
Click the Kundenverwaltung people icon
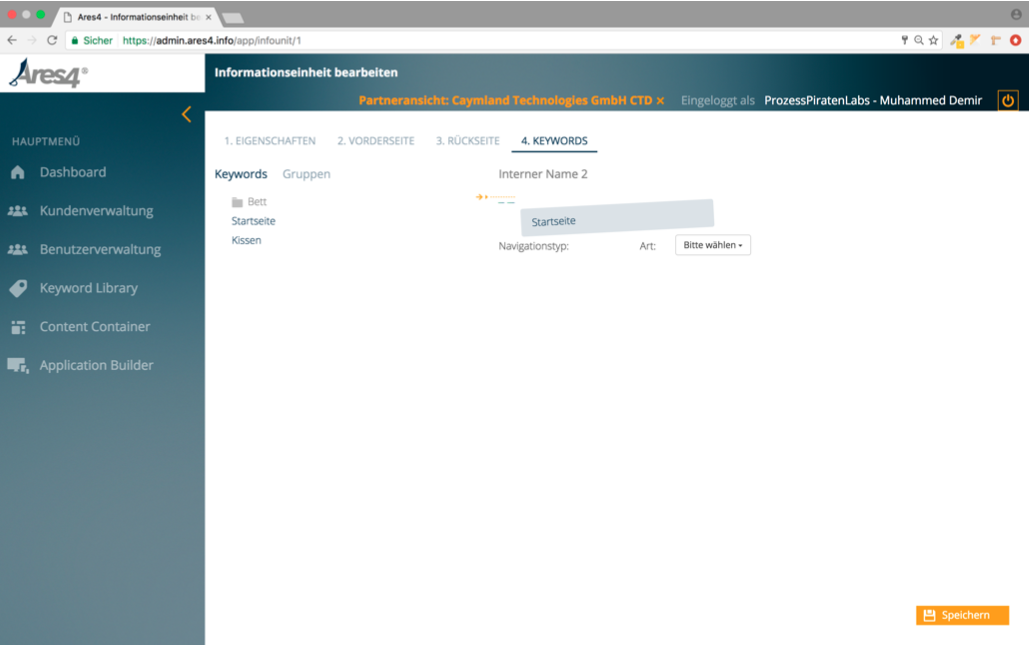18,211
